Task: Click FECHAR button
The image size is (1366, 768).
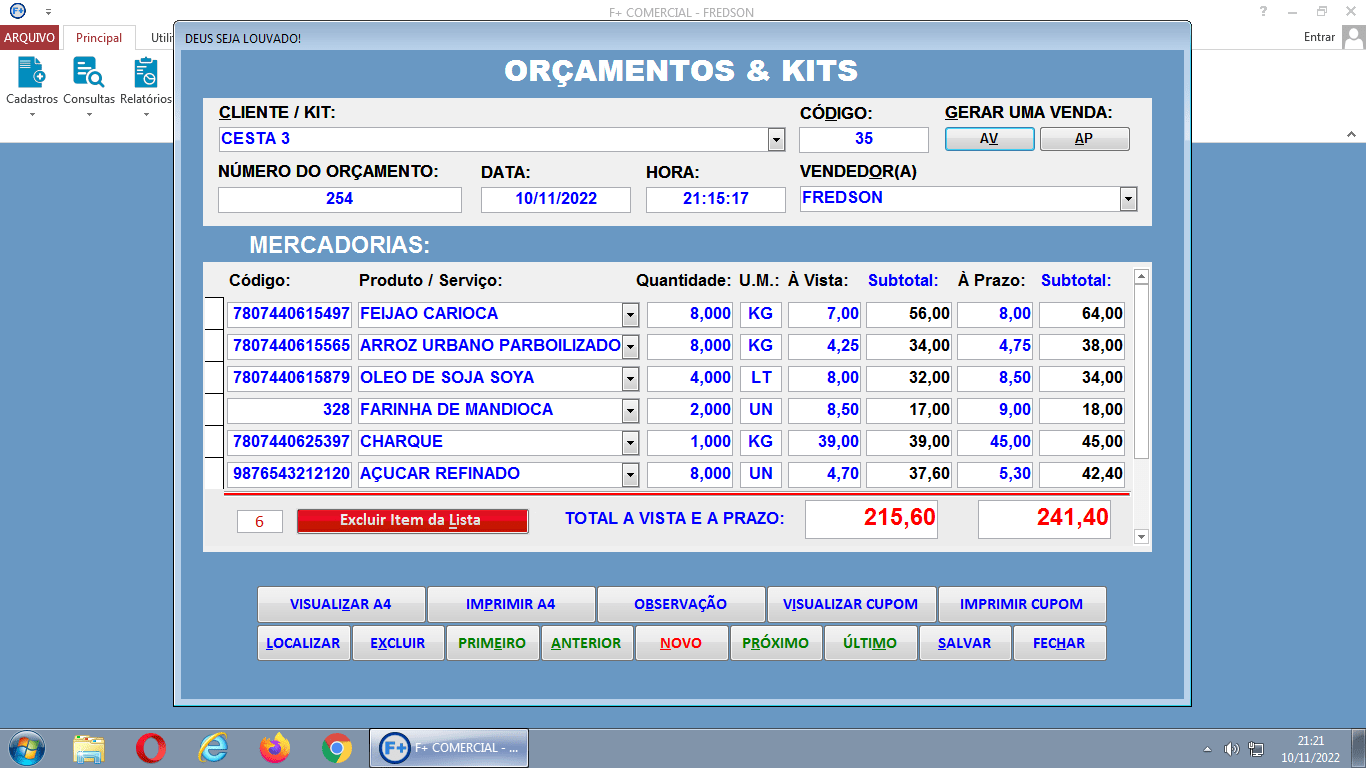Action: (1059, 644)
